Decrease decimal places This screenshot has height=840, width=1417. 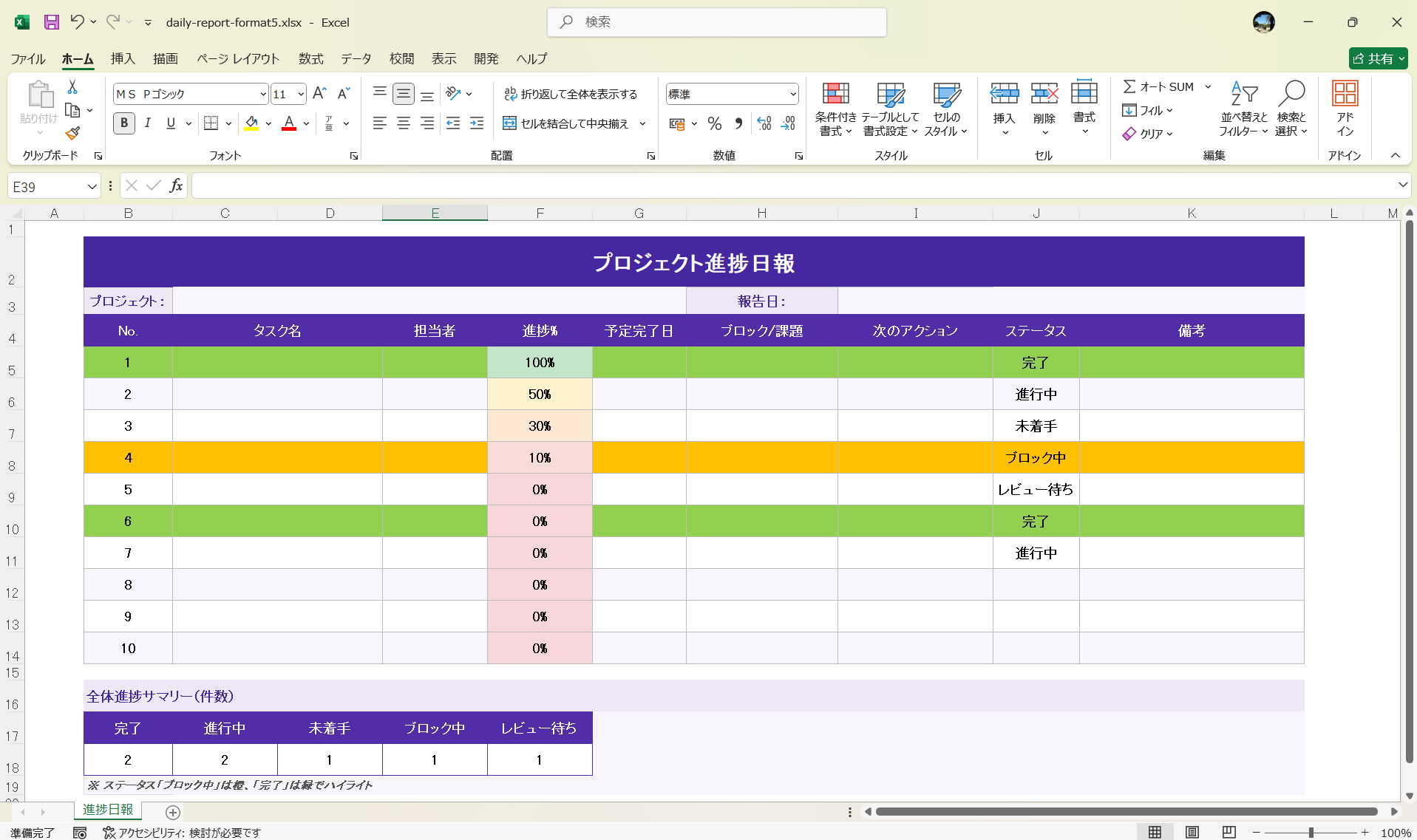pos(788,123)
